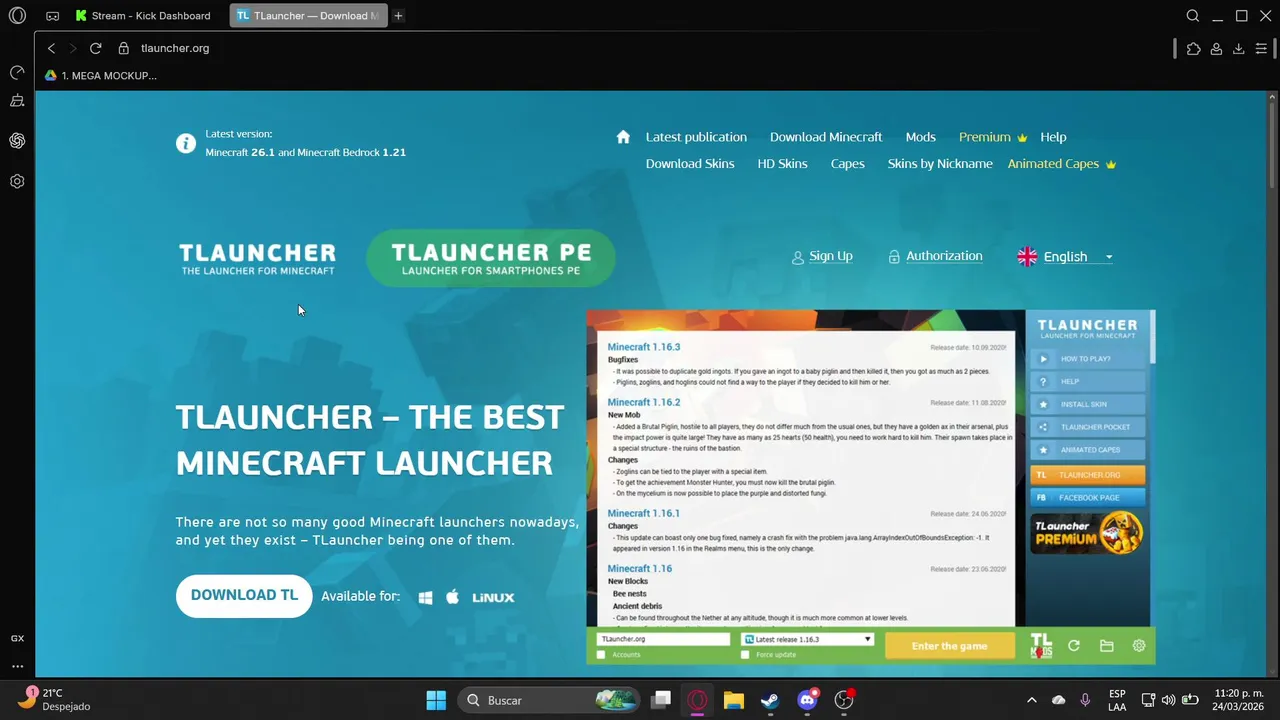Click gear icon in launcher preview

[x=1138, y=646]
